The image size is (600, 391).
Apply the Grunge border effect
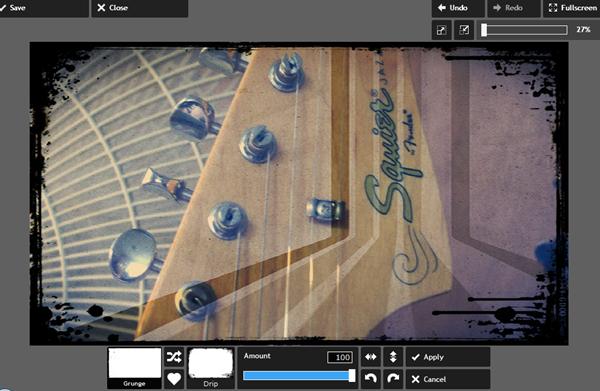pyautogui.click(x=448, y=357)
